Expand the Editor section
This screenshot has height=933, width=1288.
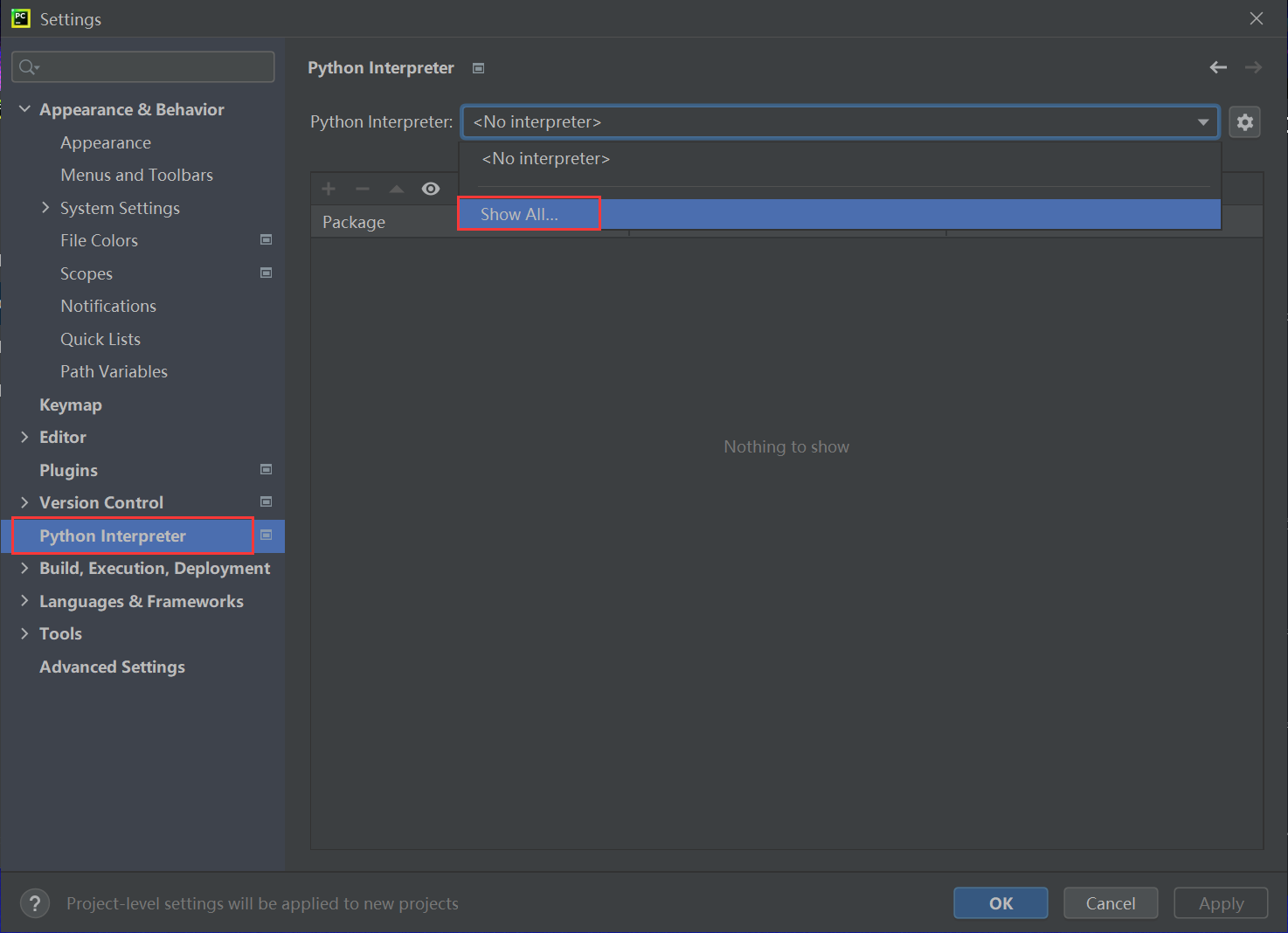(x=24, y=437)
